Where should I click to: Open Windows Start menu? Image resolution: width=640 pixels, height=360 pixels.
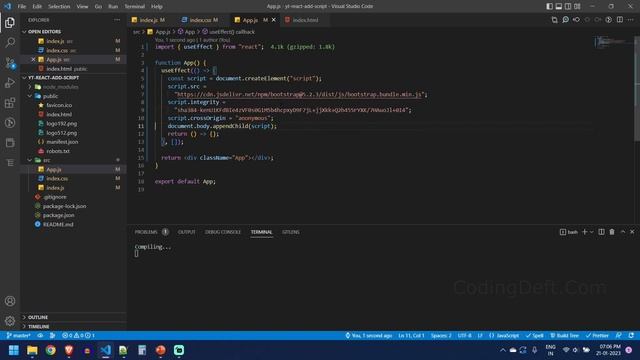pos(13,350)
